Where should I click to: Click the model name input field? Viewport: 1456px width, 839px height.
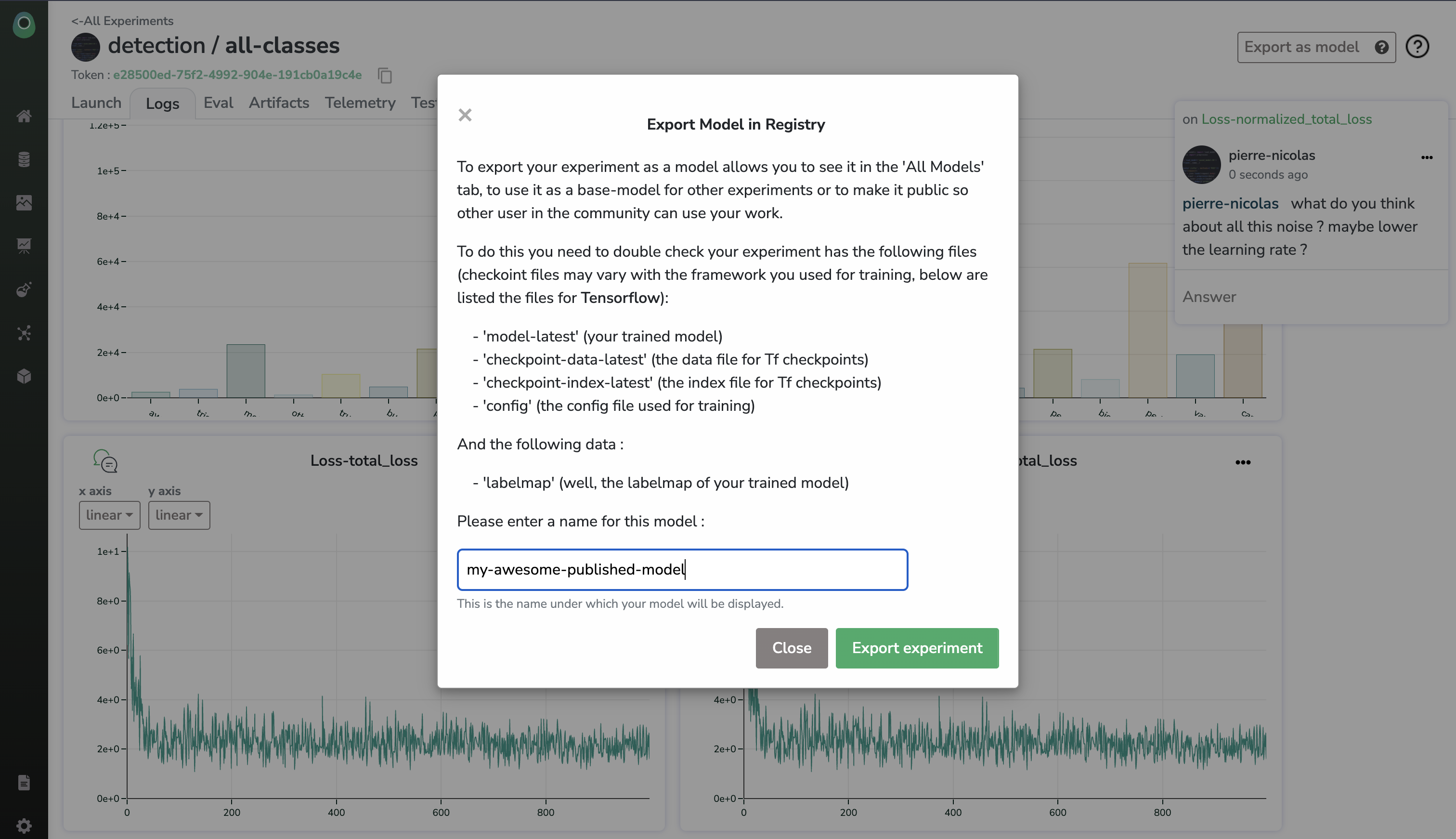[682, 569]
